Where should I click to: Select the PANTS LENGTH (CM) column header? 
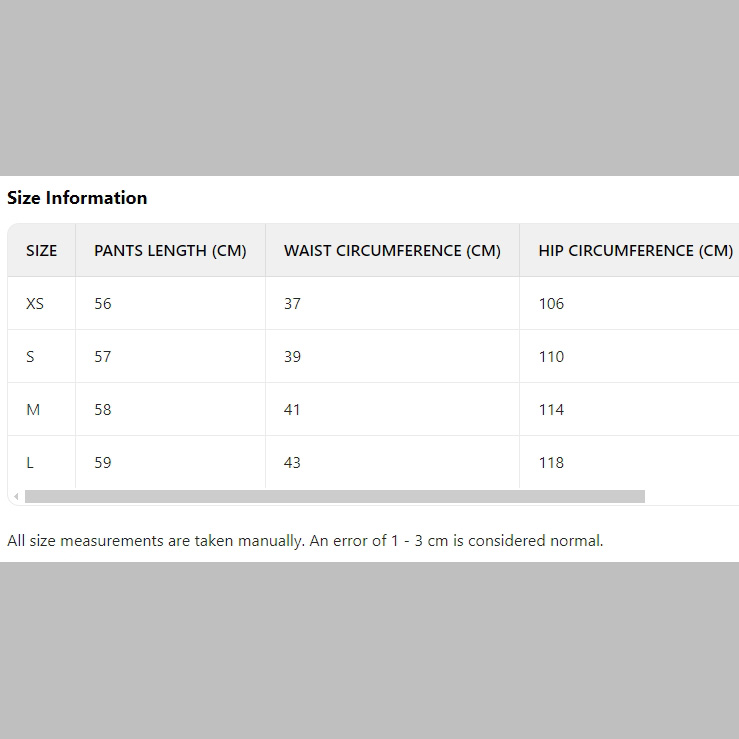point(170,251)
